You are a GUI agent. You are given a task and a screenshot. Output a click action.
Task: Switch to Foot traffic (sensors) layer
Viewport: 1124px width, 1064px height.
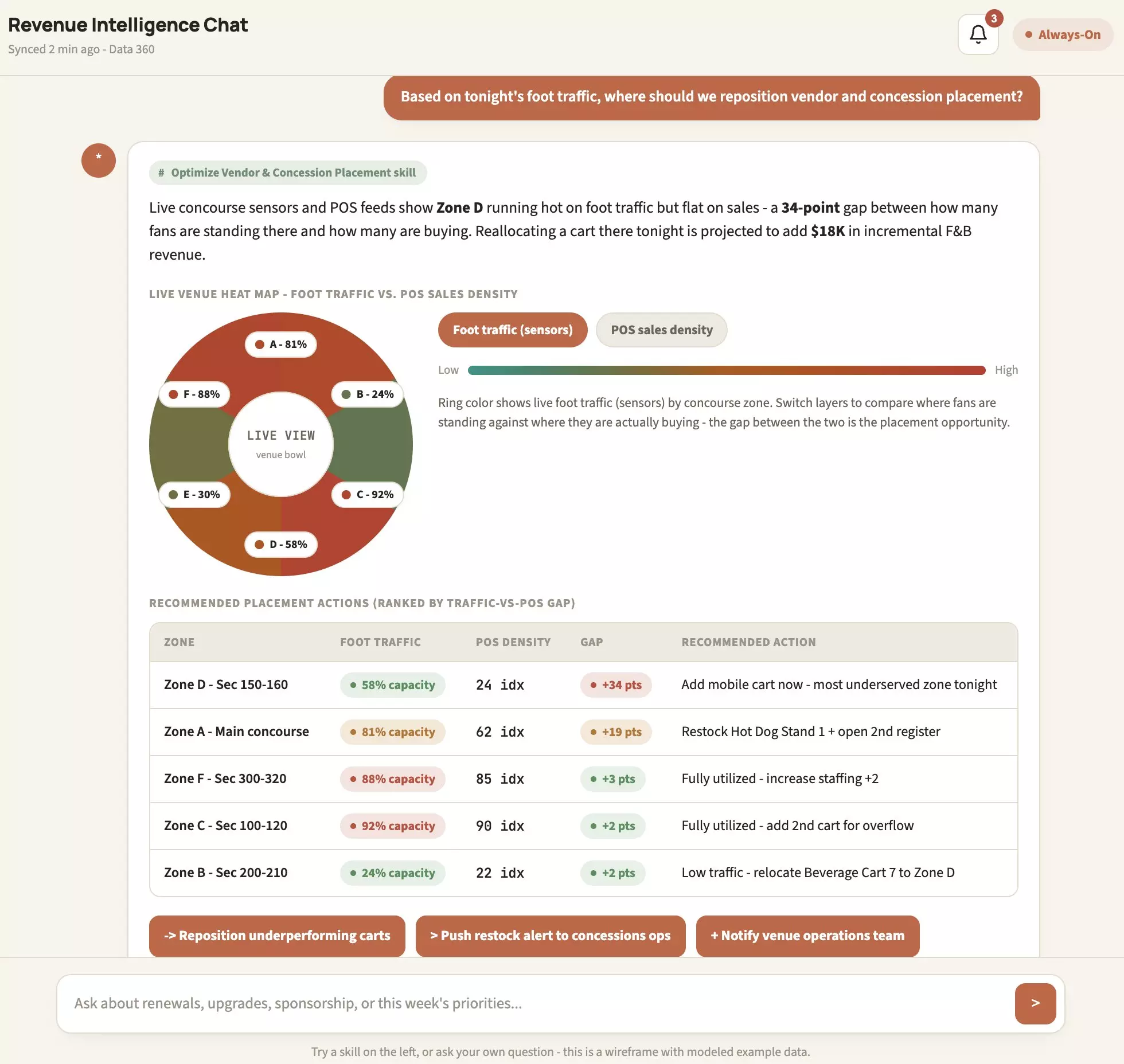(513, 330)
